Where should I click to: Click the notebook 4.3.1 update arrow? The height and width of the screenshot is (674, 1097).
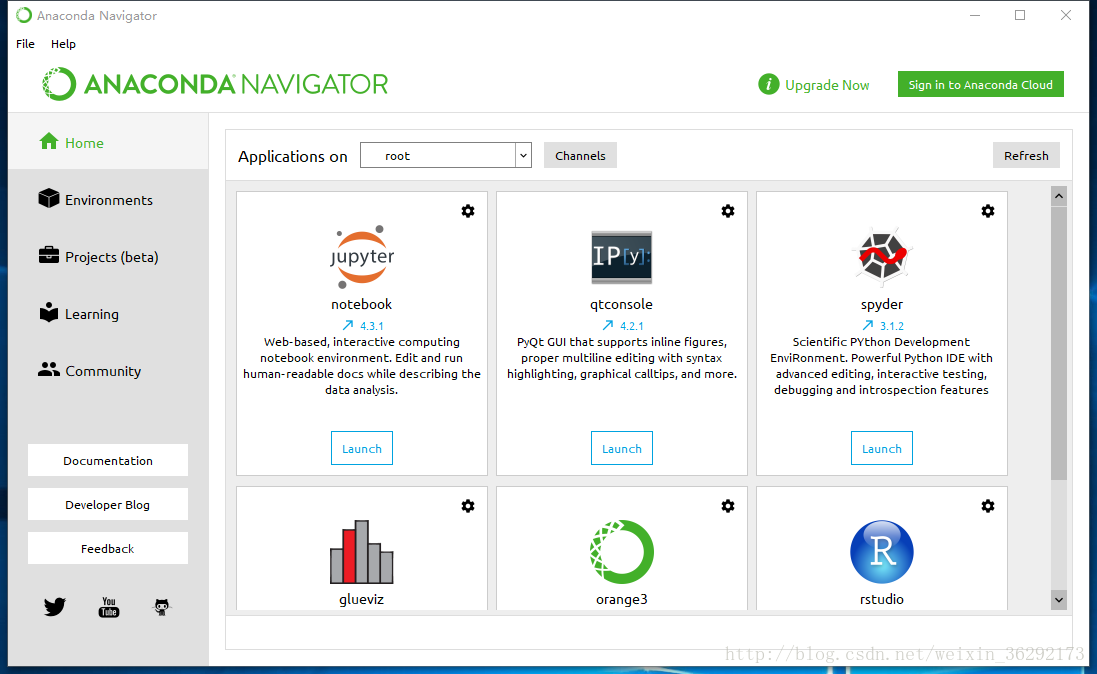pyautogui.click(x=348, y=325)
